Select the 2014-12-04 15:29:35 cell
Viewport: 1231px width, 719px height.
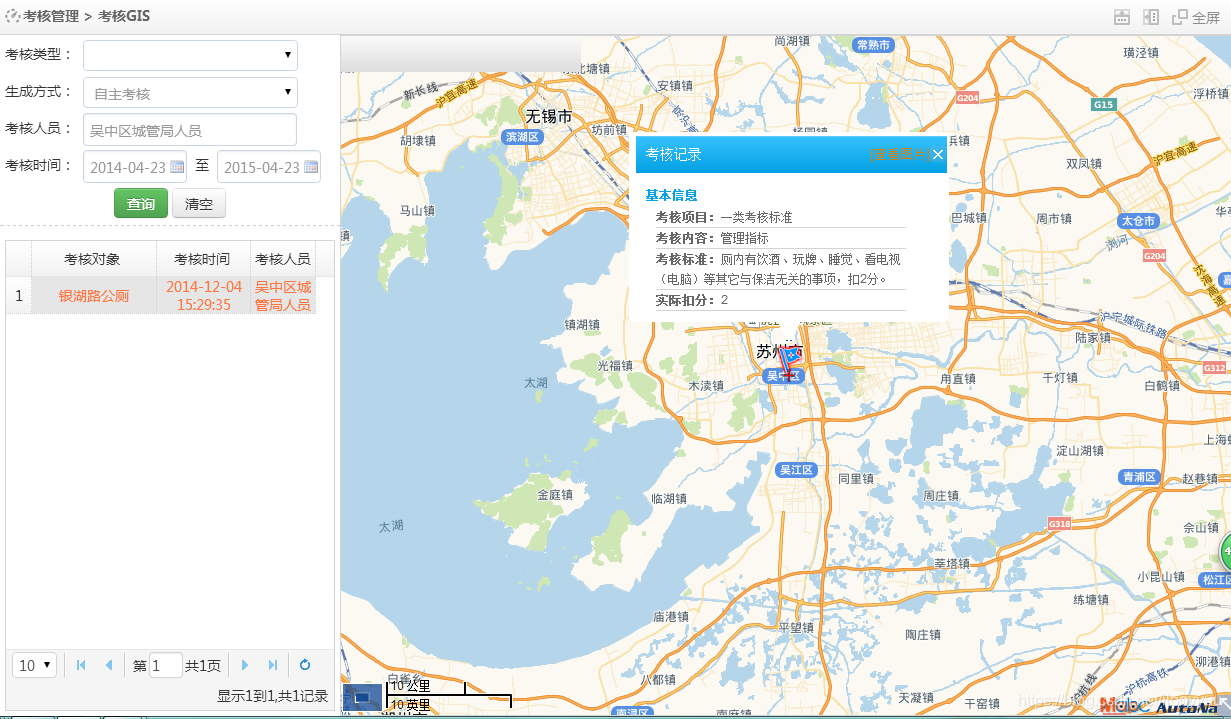tap(203, 296)
